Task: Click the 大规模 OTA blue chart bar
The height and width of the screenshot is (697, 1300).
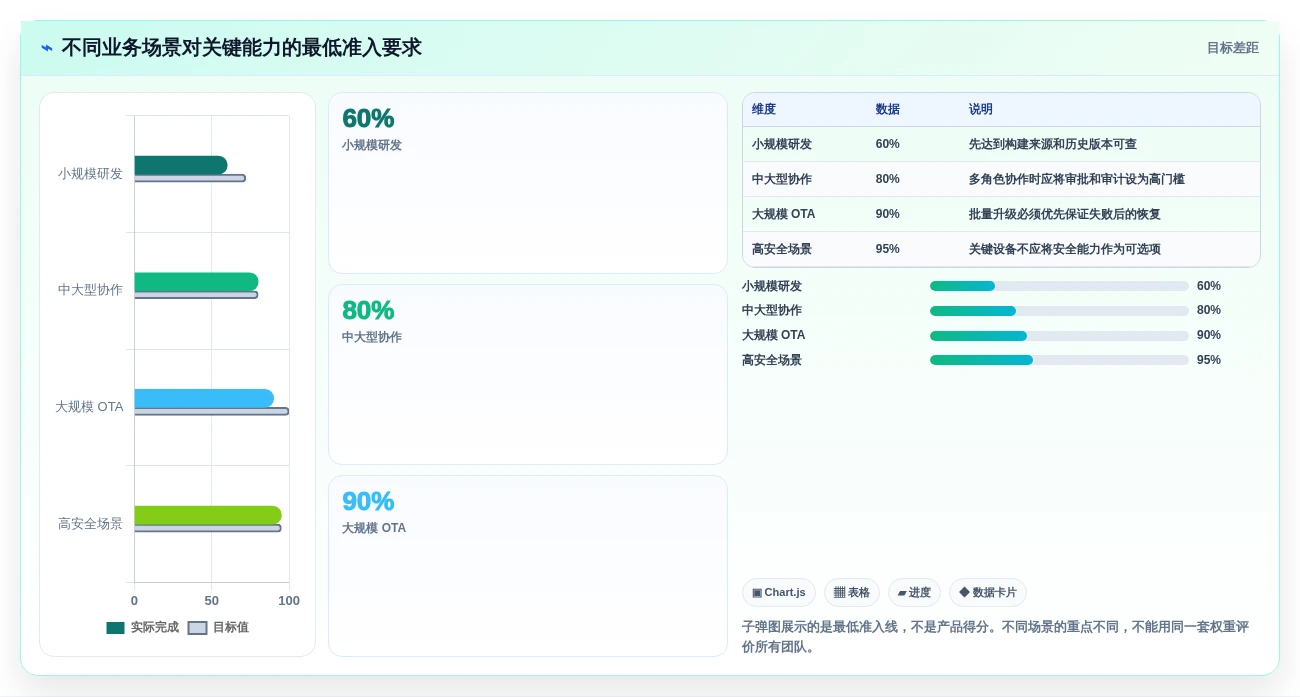Action: (204, 398)
